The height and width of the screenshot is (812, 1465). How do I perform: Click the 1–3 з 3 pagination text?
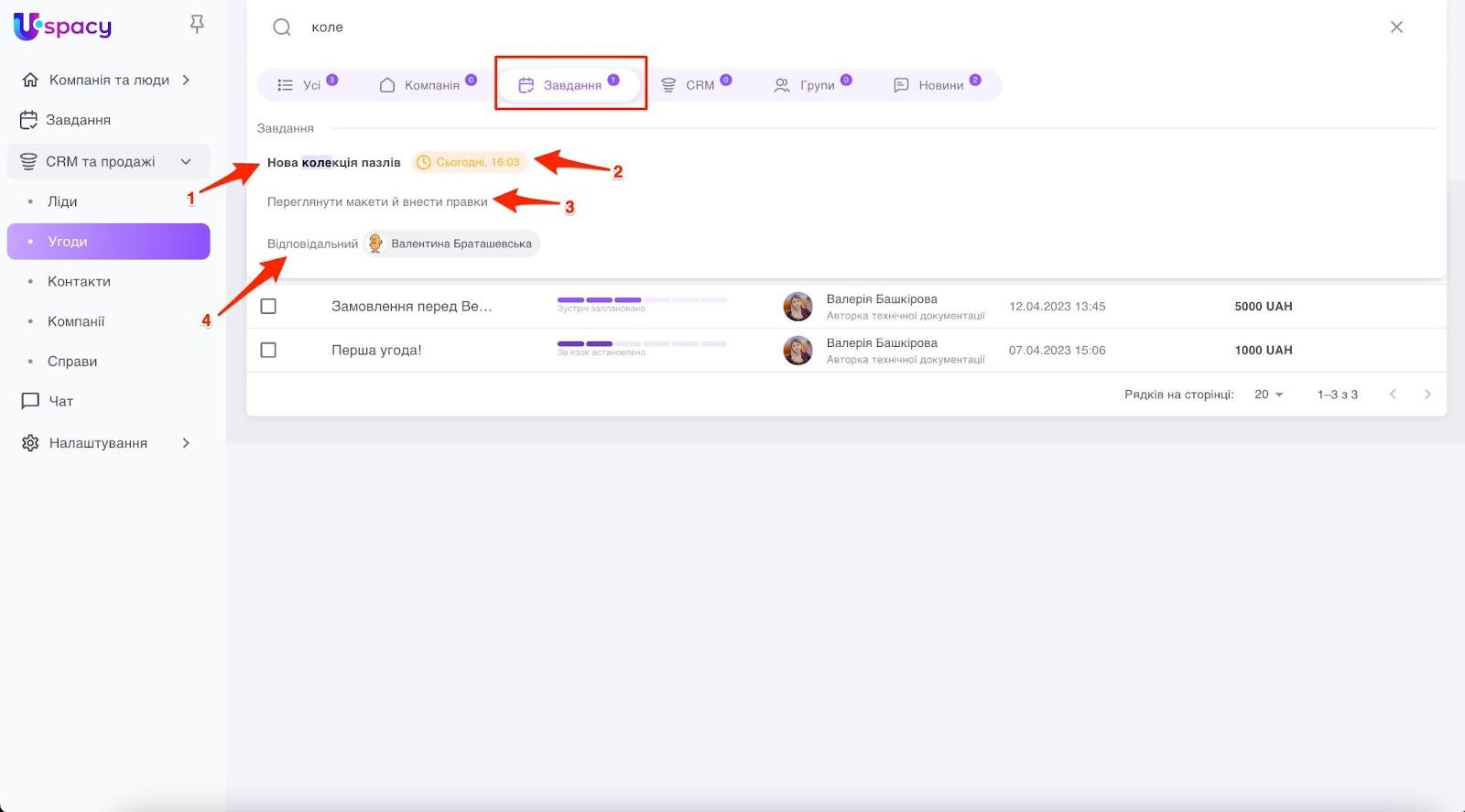point(1338,395)
